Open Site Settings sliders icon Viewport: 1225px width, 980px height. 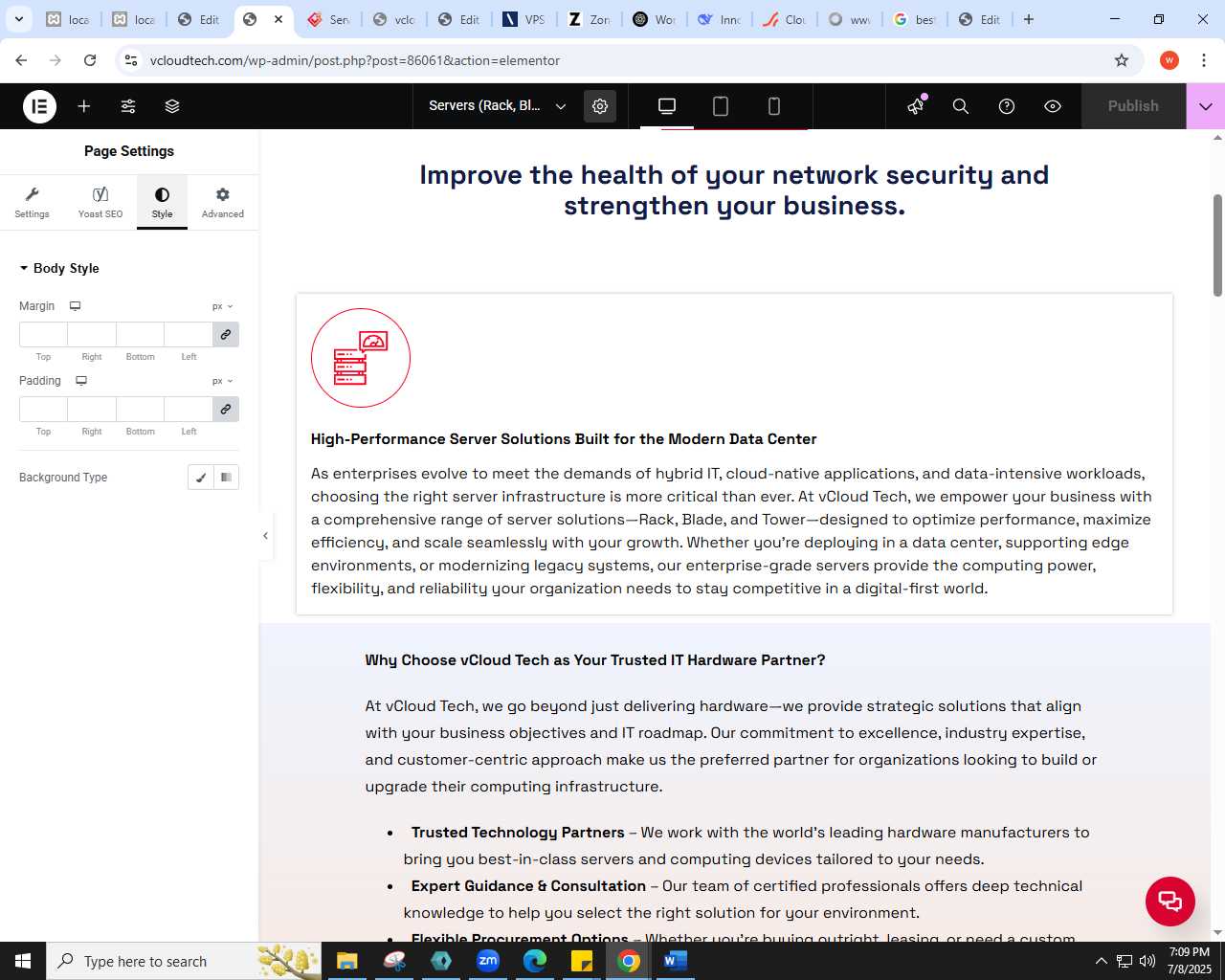click(x=128, y=106)
